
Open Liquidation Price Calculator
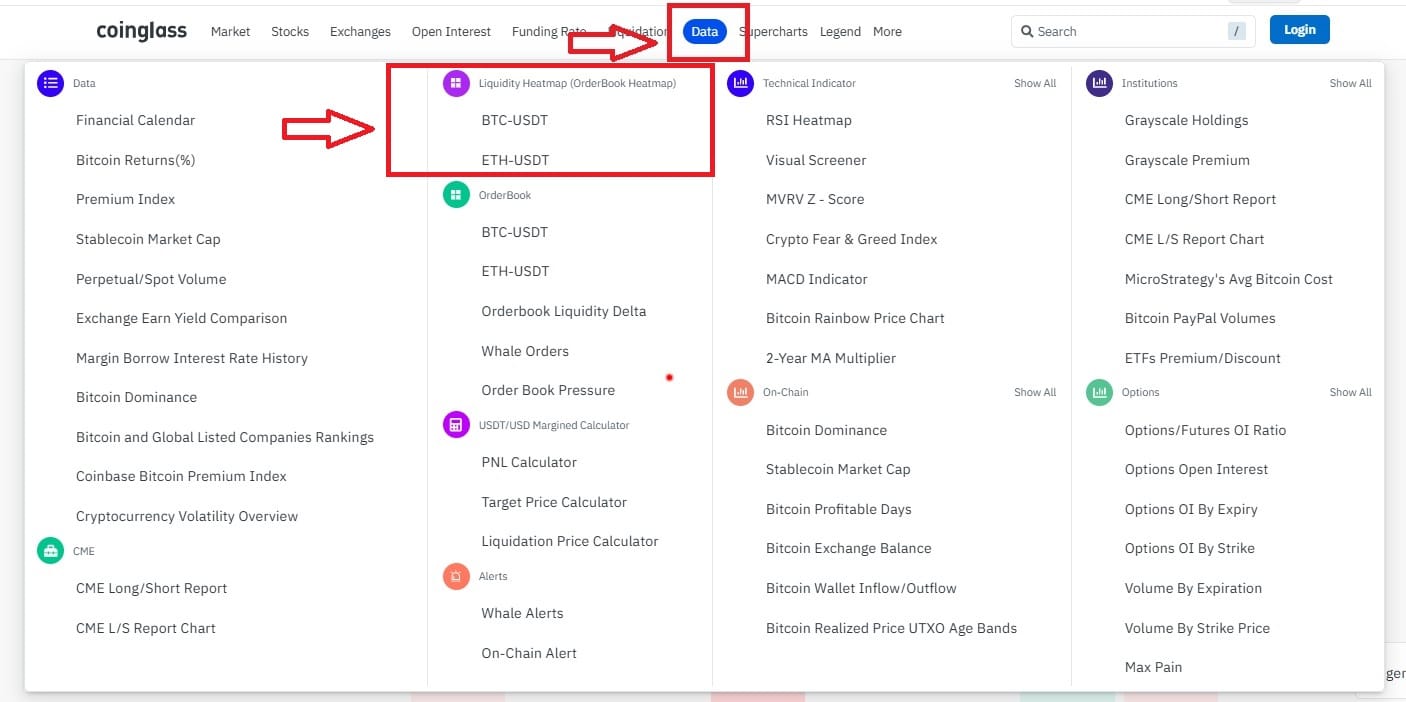[x=570, y=541]
